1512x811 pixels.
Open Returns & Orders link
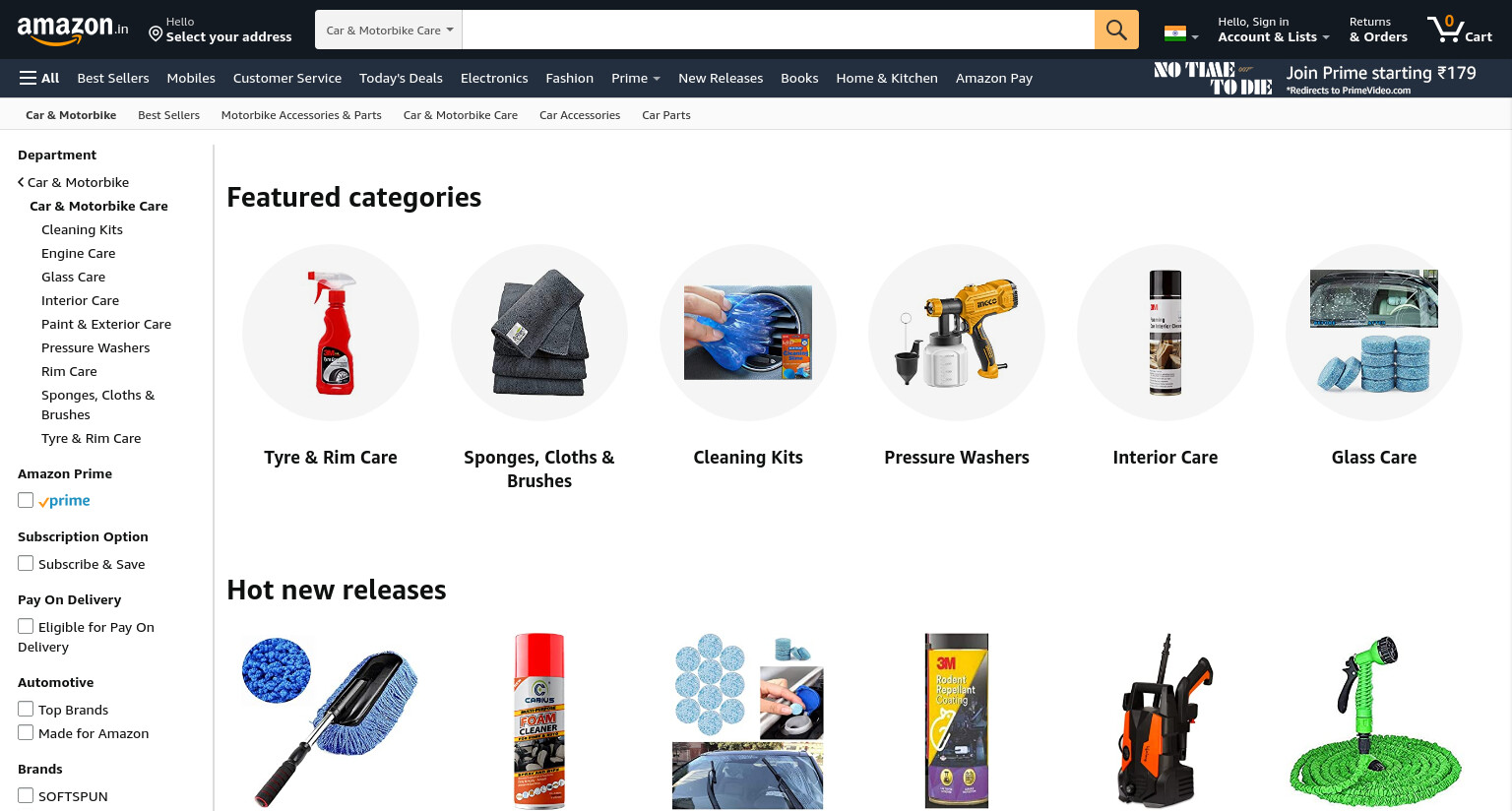click(1378, 30)
